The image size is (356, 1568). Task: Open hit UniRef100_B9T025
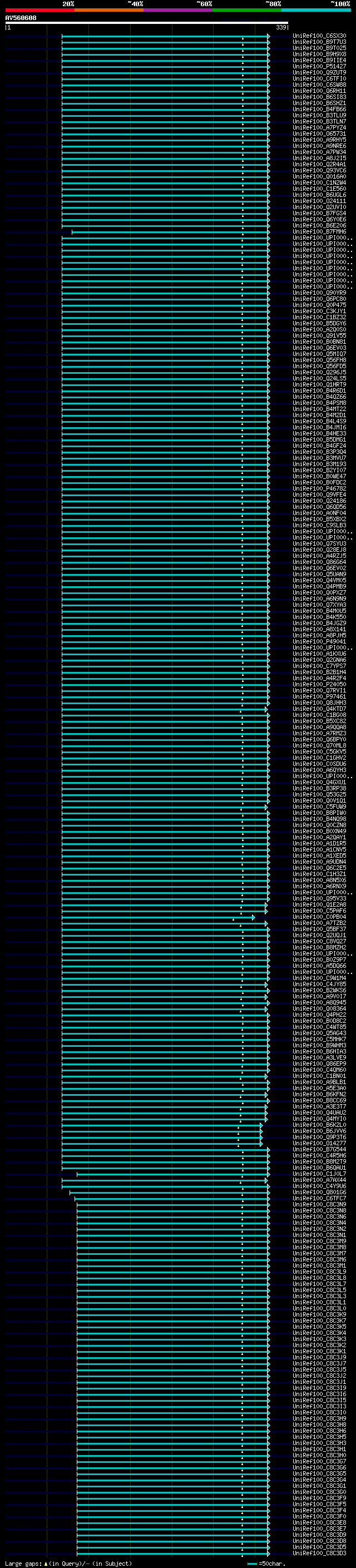tap(319, 48)
